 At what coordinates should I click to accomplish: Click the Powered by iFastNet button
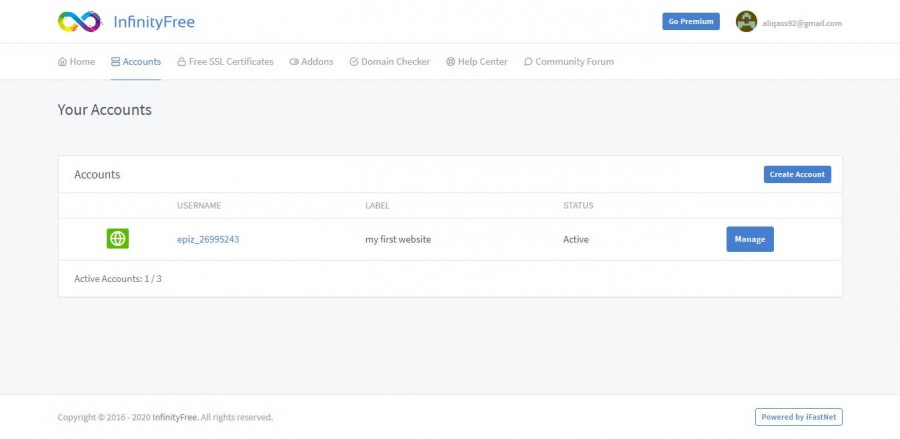798,417
